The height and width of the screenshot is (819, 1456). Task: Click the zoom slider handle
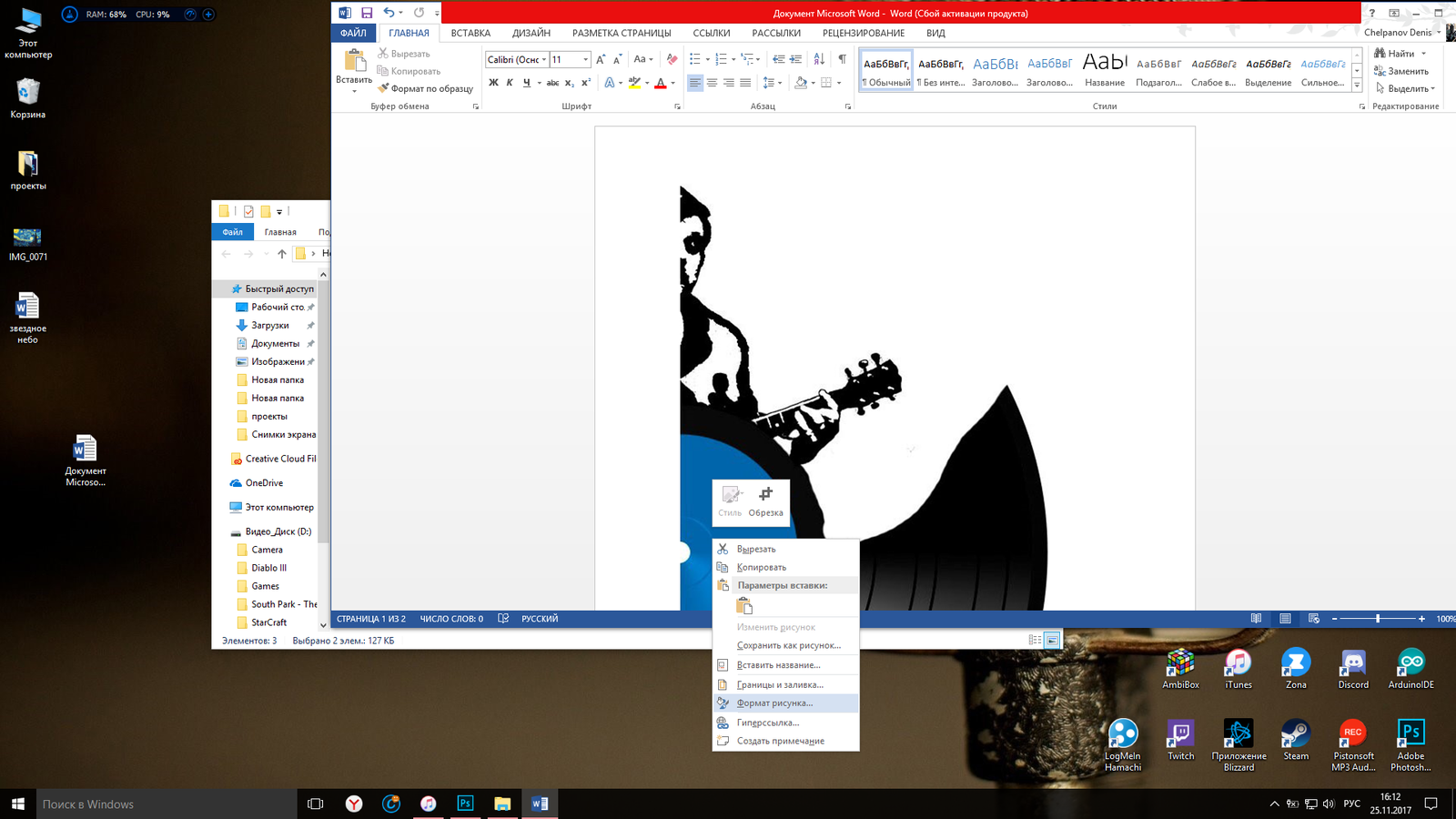tap(1378, 619)
